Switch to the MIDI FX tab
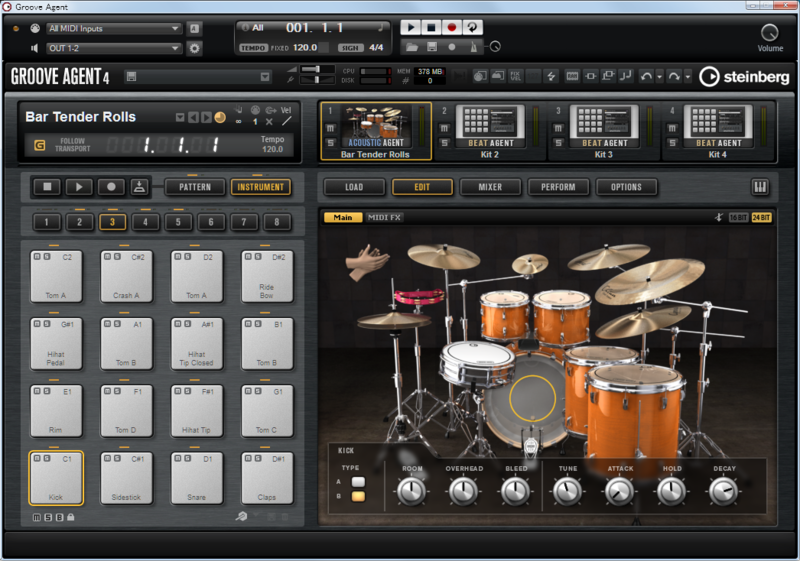Screen dimensions: 800x561 pos(384,218)
